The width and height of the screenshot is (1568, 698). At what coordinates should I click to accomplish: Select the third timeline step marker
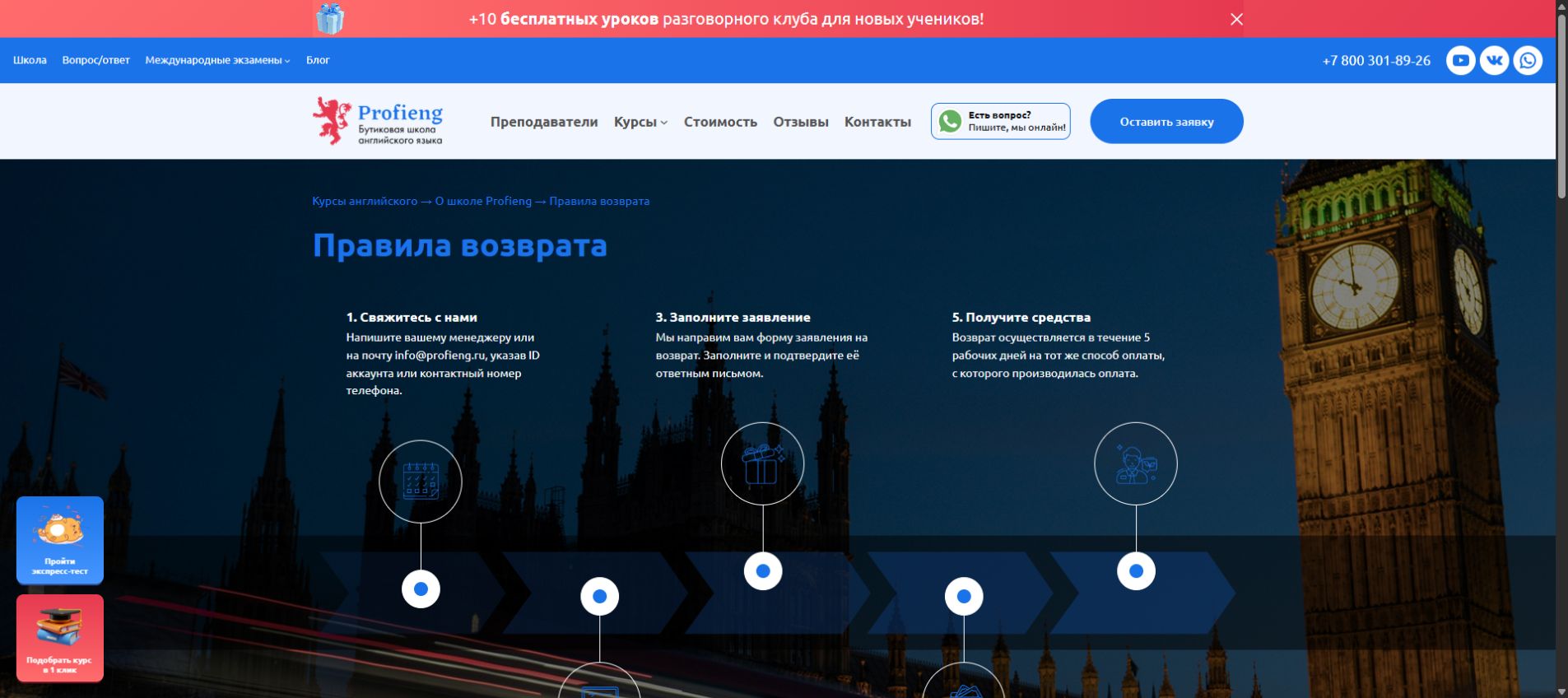[763, 570]
